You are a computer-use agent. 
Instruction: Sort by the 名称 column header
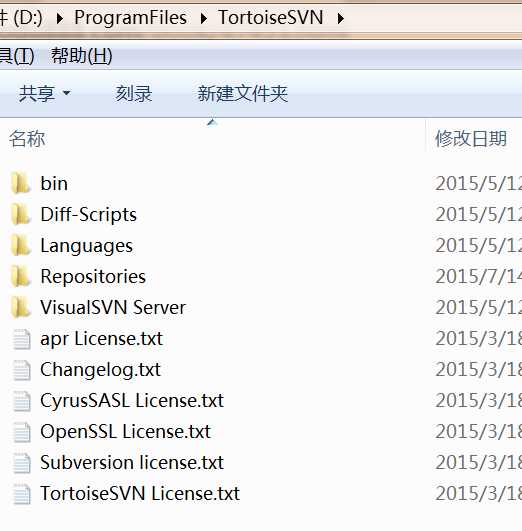(27, 139)
